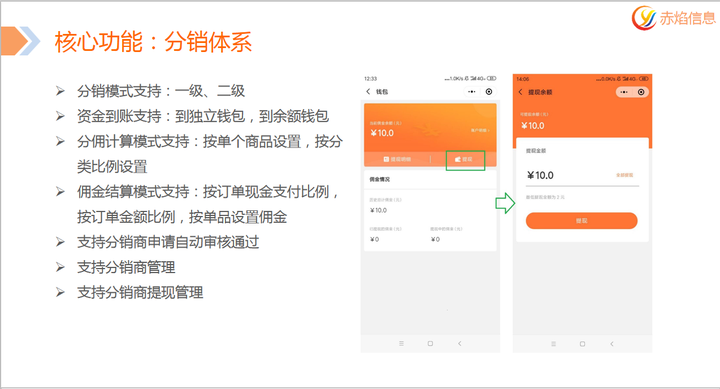720x389 pixels.
Task: Tap android home icon on 钱包 phone
Action: pos(430,343)
